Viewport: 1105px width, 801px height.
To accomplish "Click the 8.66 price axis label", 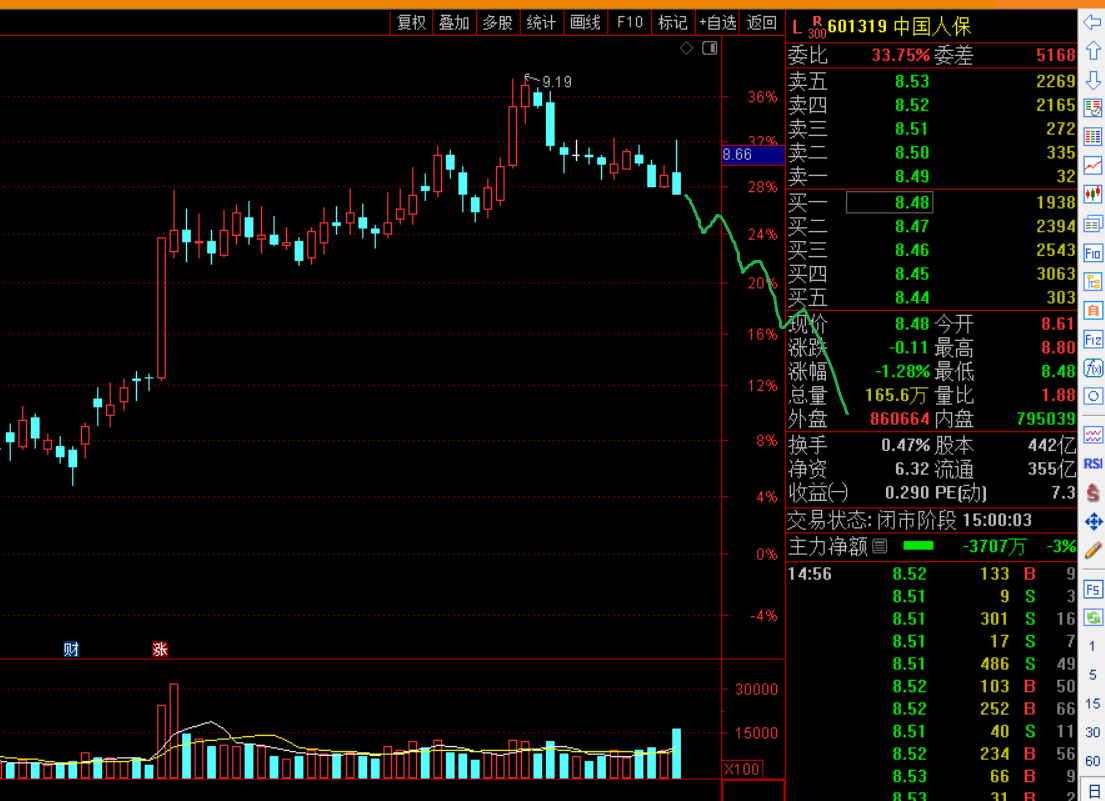I will (752, 154).
